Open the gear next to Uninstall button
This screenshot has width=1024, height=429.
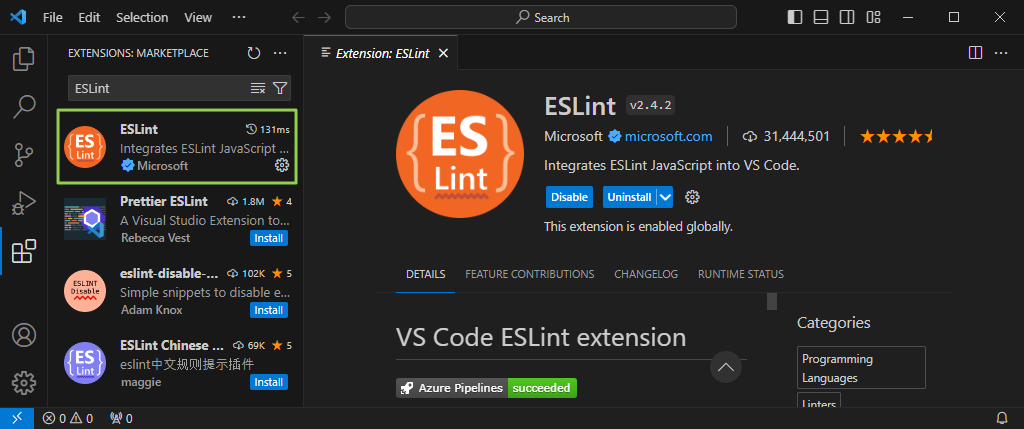tap(692, 197)
